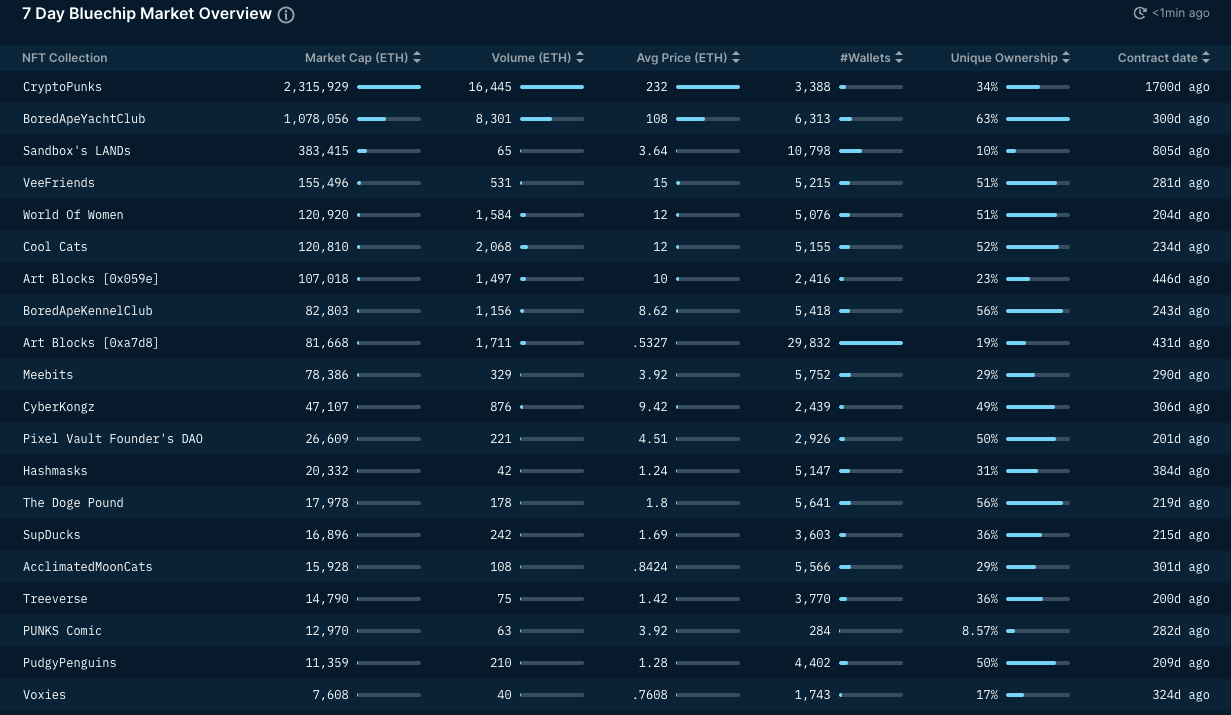Click Art Blocks [0xa7d8] avg price .5327
The image size is (1231, 715).
click(650, 343)
